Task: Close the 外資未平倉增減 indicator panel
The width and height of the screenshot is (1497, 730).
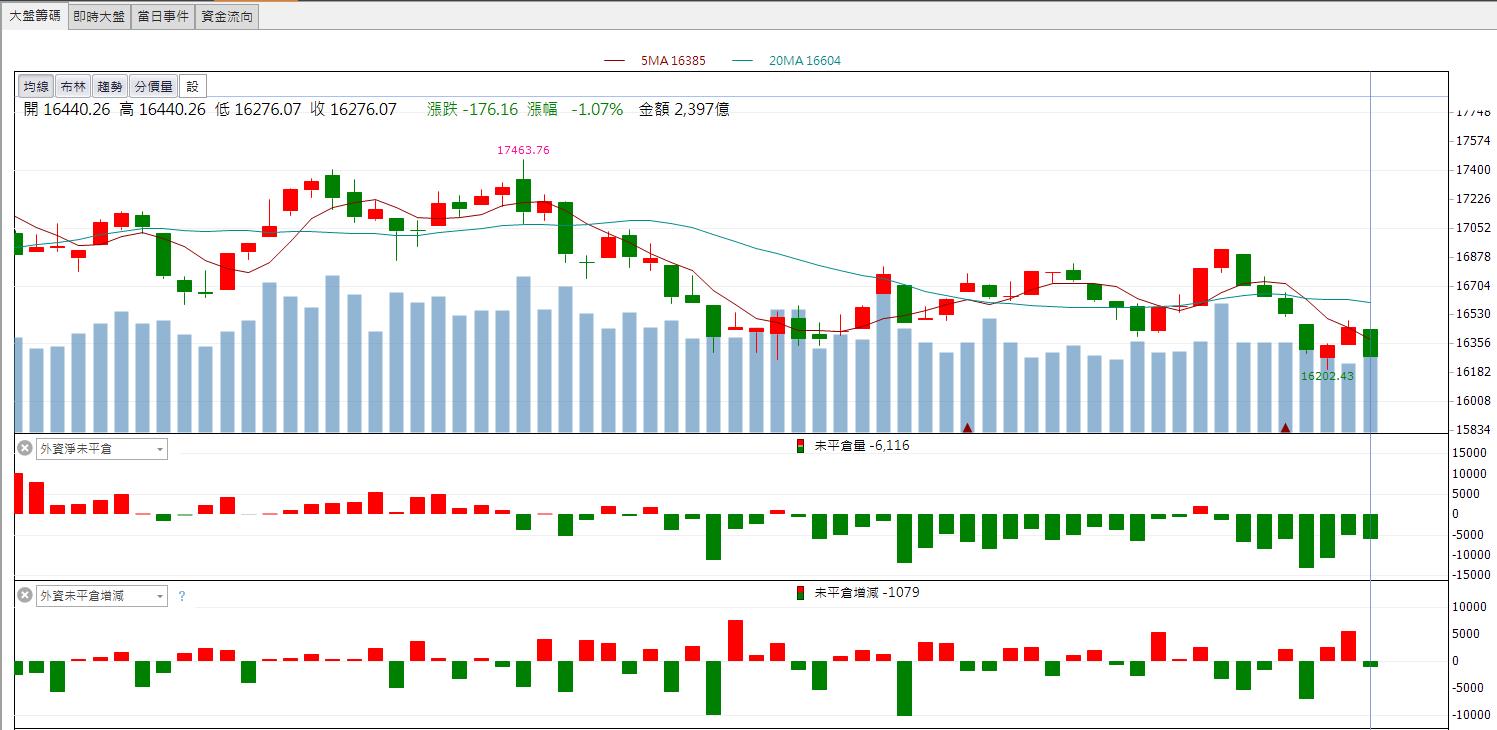Action: (25, 595)
